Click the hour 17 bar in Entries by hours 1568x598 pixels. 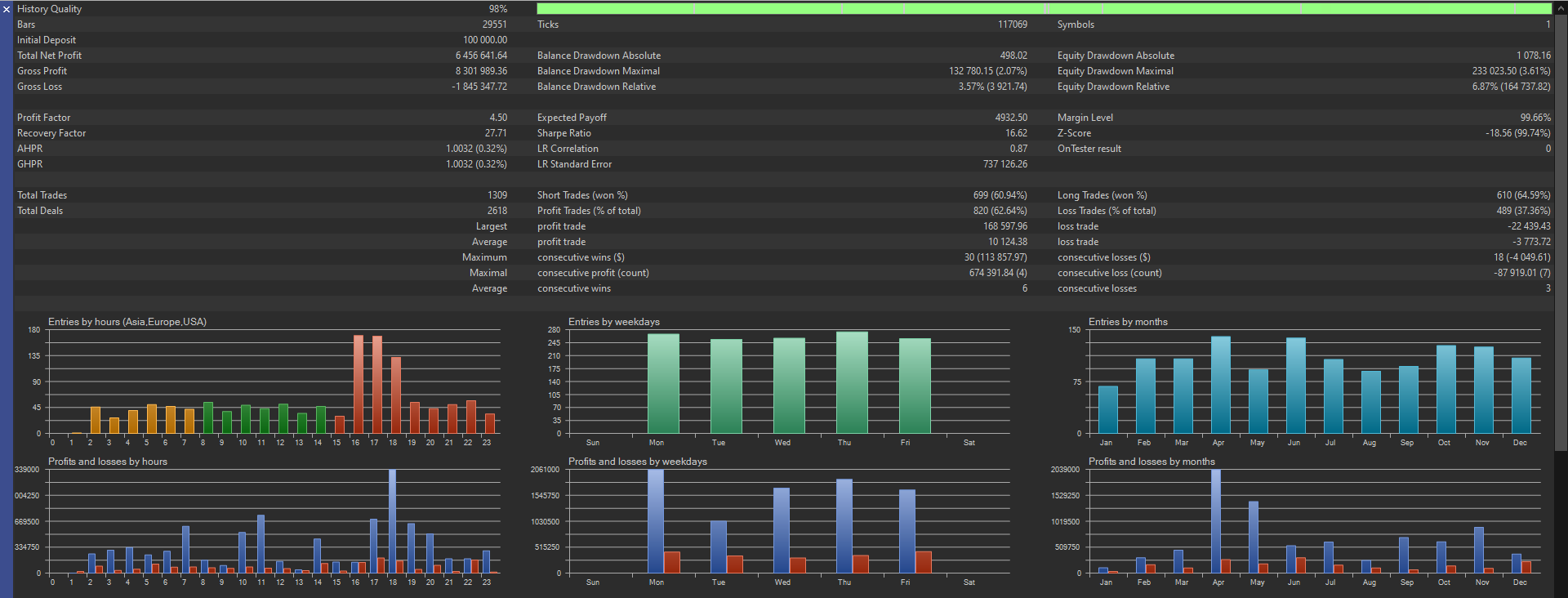[x=377, y=385]
